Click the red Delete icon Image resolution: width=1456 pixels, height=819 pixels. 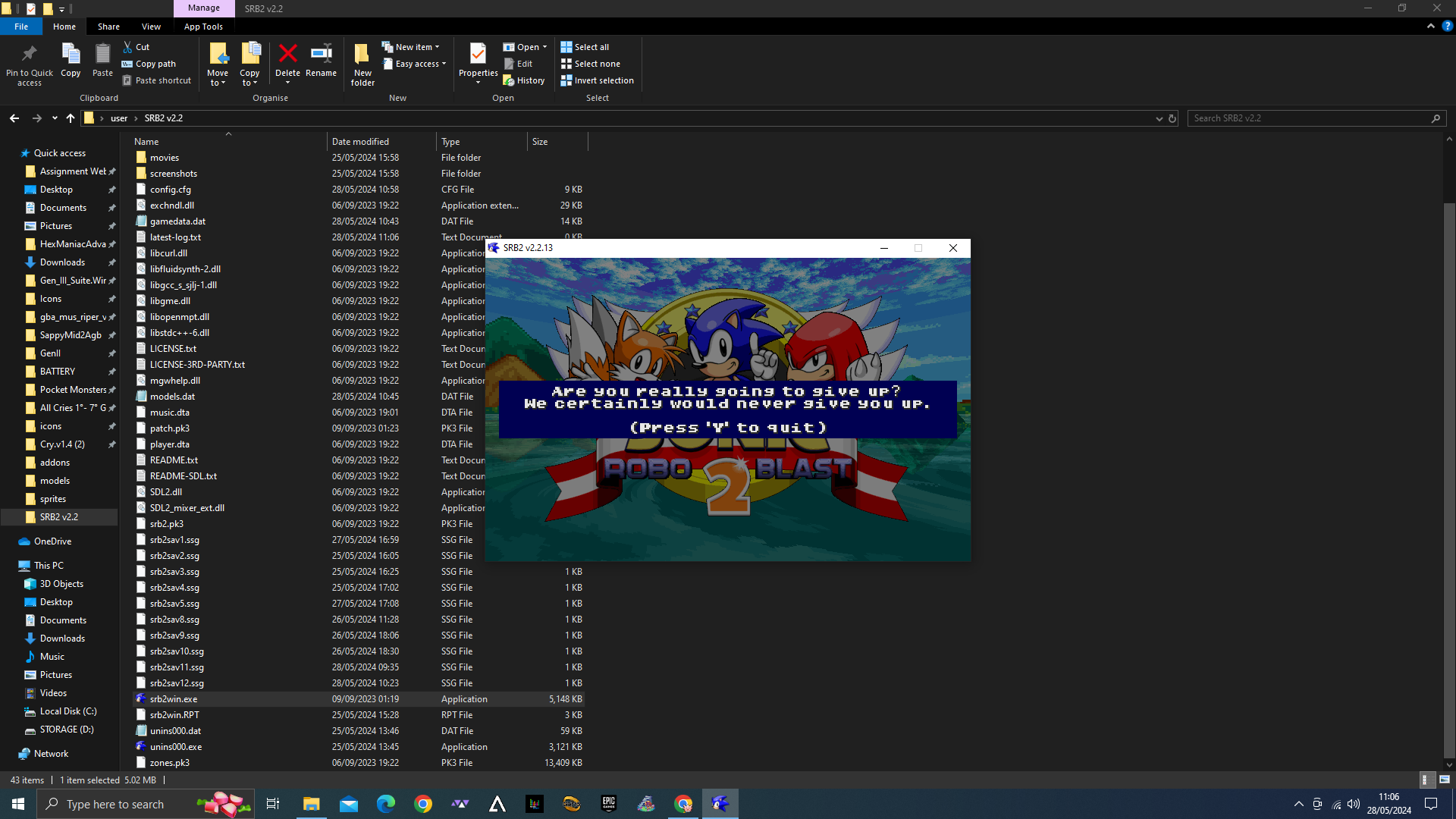pyautogui.click(x=287, y=54)
